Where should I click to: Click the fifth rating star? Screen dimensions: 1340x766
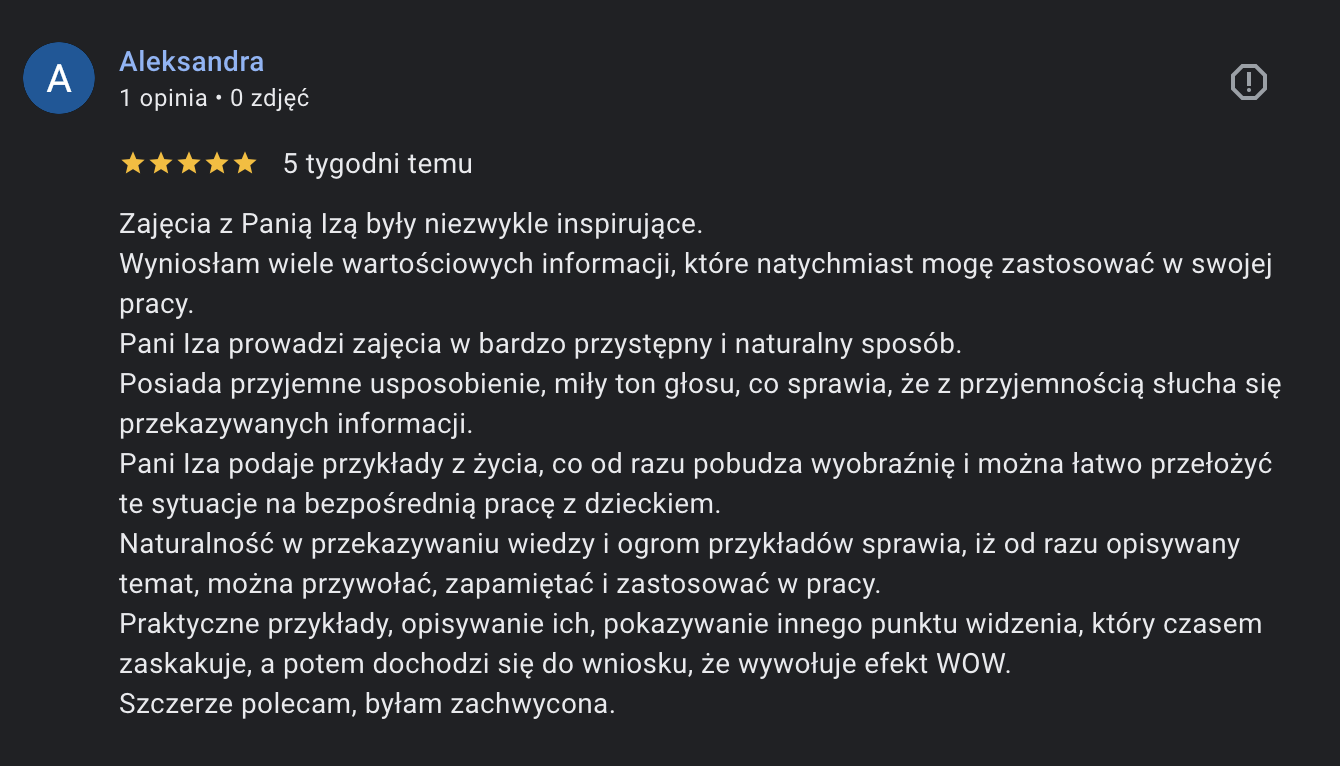tap(244, 164)
